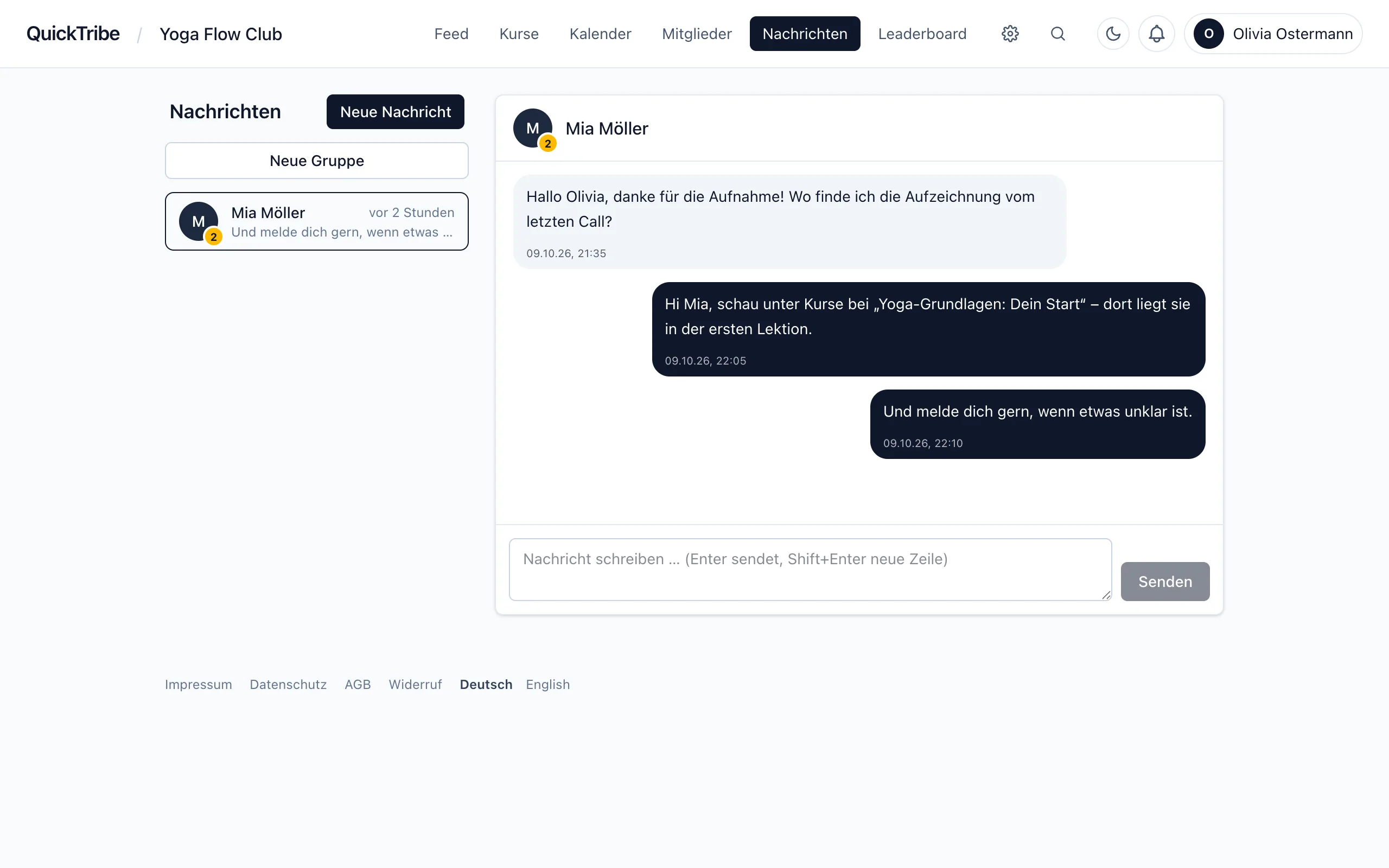Open the Olivia Ostermann user menu
Image resolution: width=1389 pixels, height=868 pixels.
1273,34
